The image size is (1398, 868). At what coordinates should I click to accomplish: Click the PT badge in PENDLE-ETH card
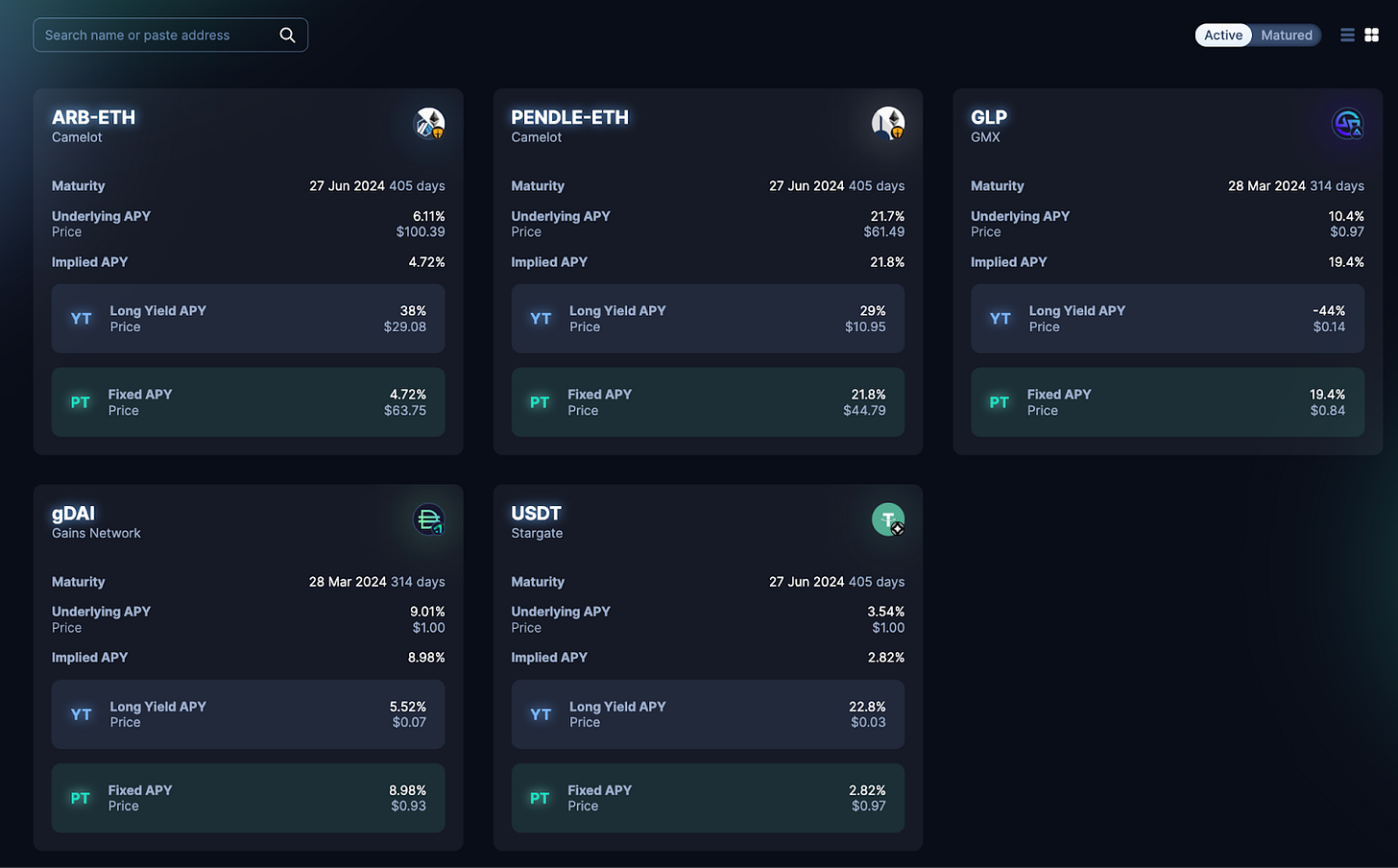click(540, 402)
